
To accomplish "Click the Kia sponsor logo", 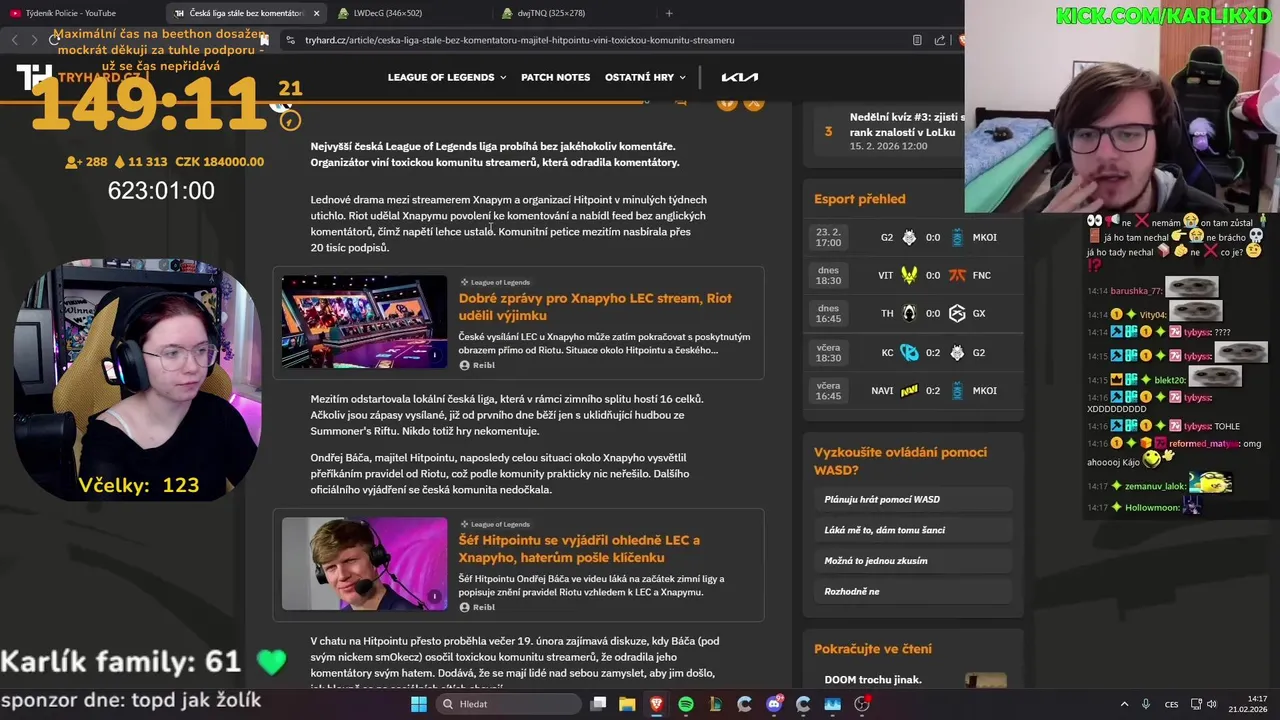I will [x=740, y=77].
